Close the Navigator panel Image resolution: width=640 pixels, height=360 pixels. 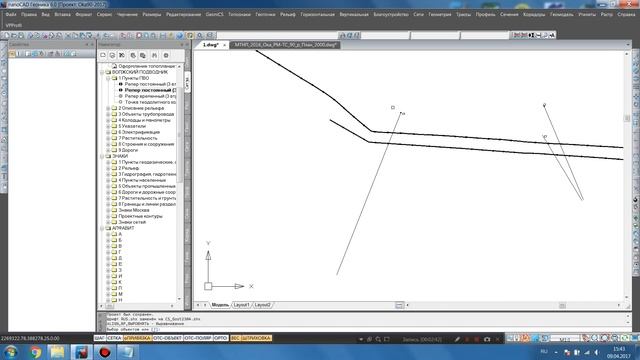click(187, 44)
